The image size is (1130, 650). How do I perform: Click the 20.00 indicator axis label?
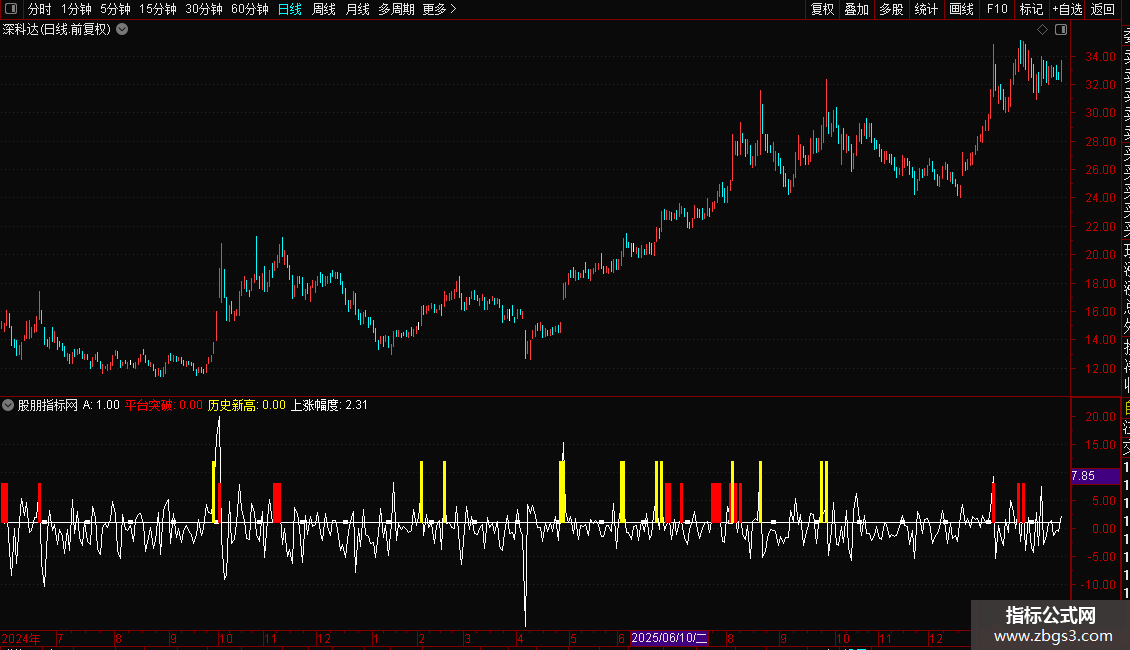point(1100,417)
